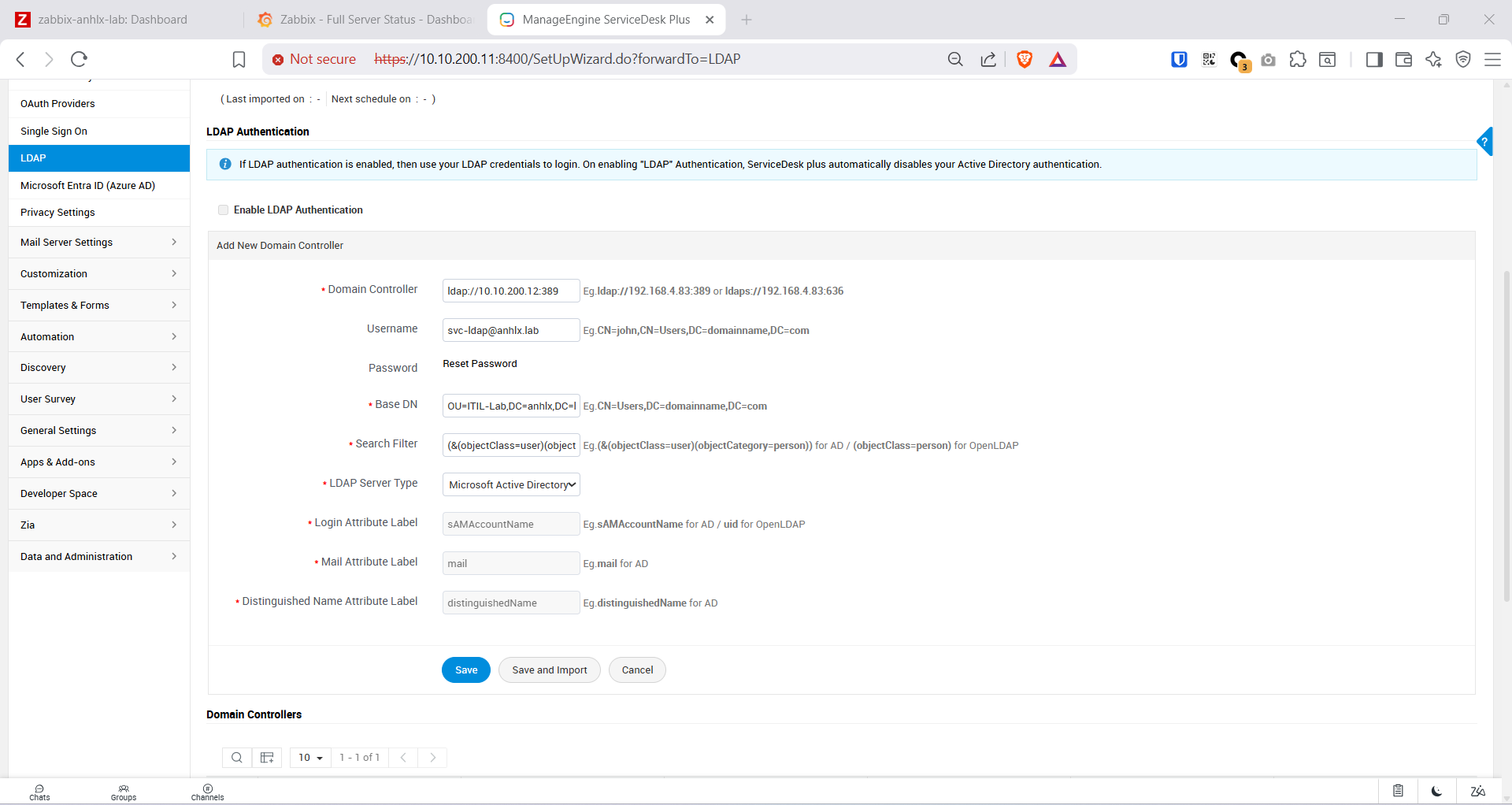The image size is (1512, 805).
Task: Click the browser reload page icon
Action: point(79,59)
